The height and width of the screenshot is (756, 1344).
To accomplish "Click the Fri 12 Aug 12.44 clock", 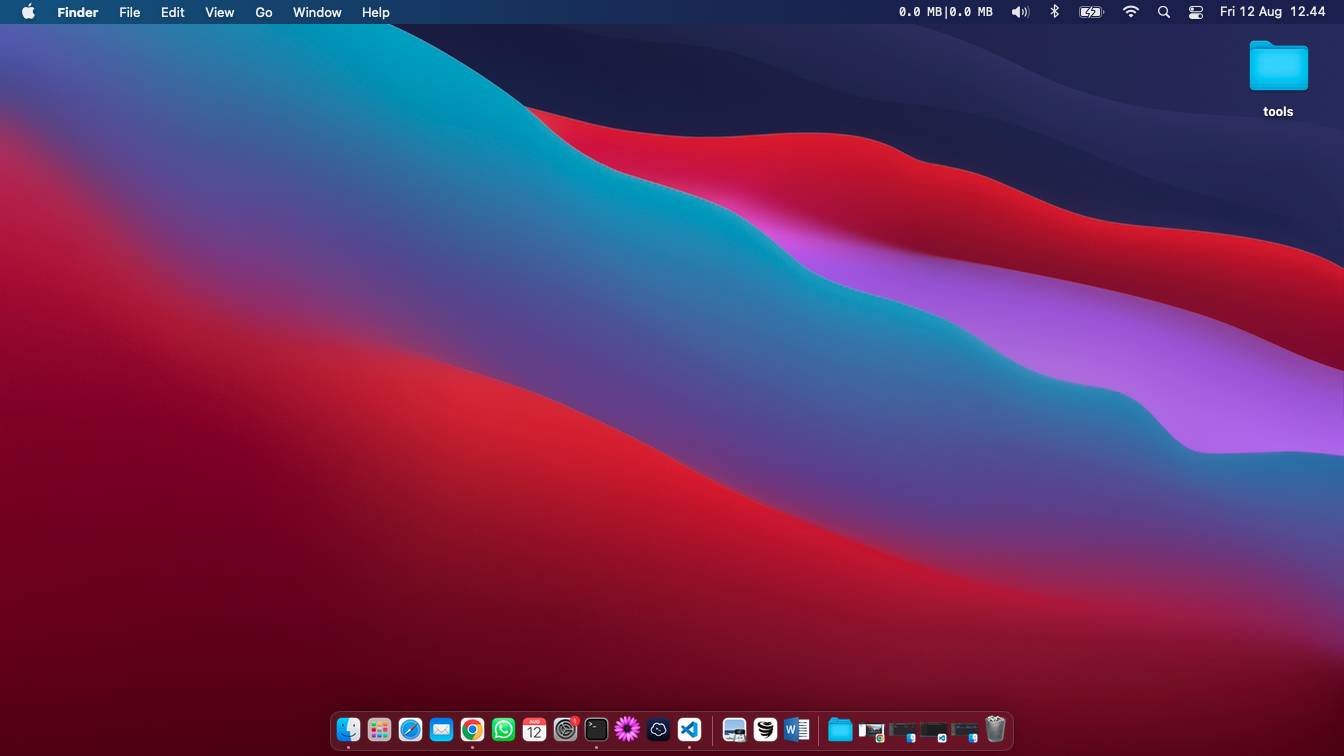I will [x=1272, y=12].
